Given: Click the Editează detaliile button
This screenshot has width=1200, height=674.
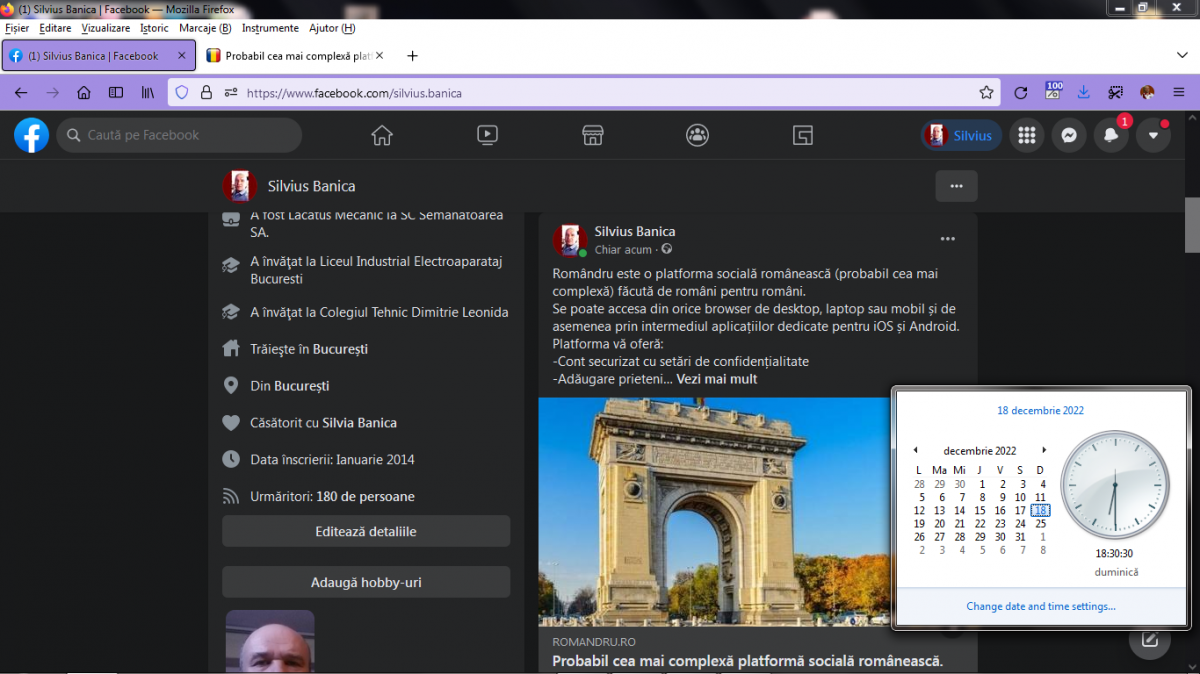Looking at the screenshot, I should pos(366,532).
